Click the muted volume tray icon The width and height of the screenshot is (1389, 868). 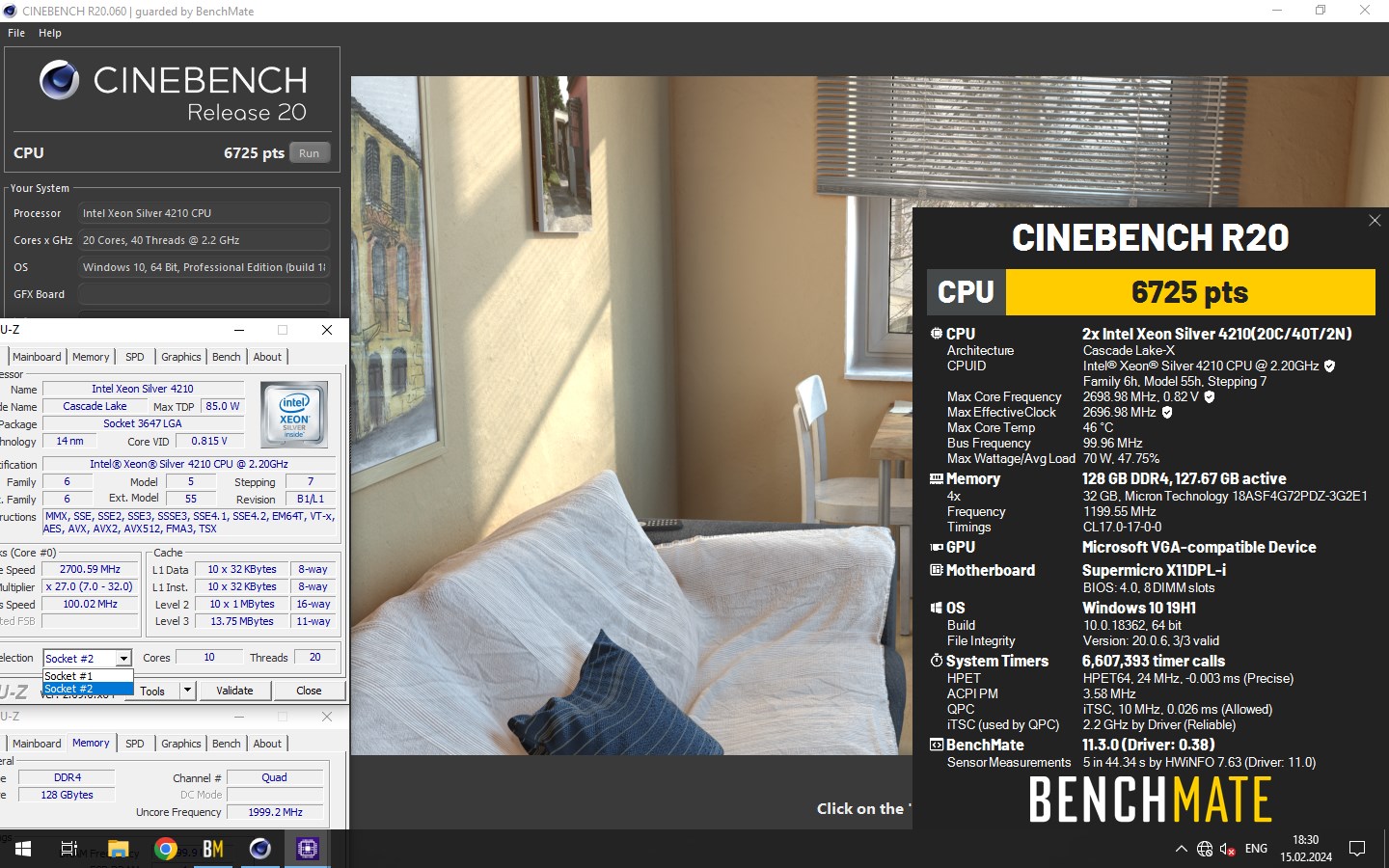point(1228,849)
